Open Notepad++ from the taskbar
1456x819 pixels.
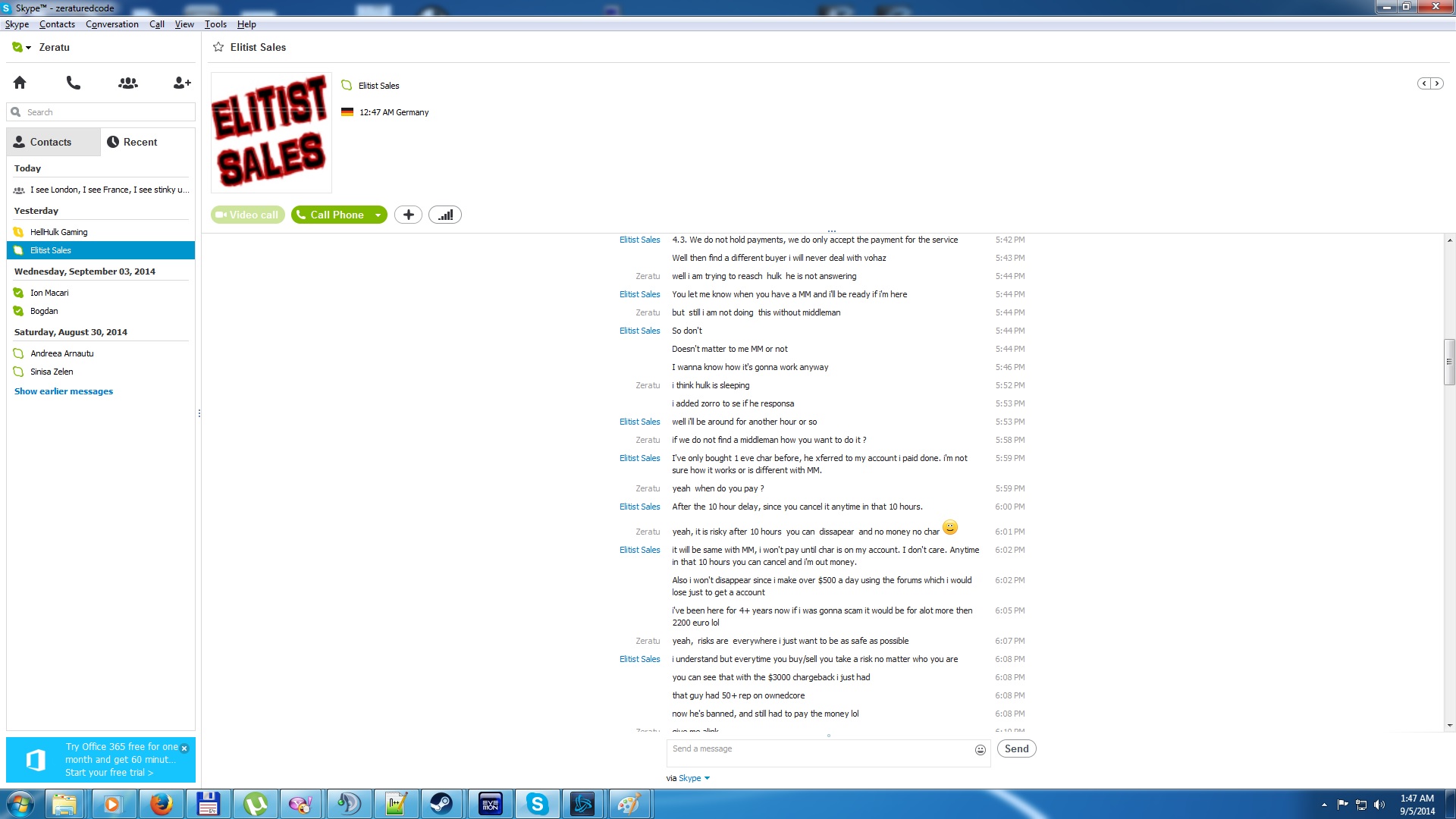click(x=396, y=804)
